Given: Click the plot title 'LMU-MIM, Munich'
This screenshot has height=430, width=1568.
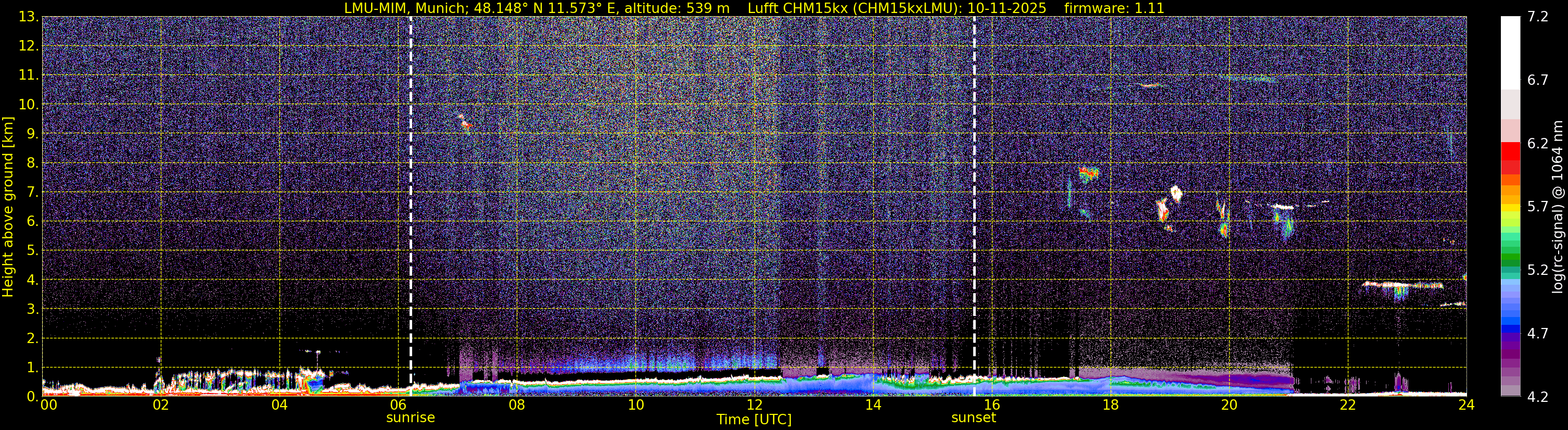Looking at the screenshot, I should pos(405,8).
